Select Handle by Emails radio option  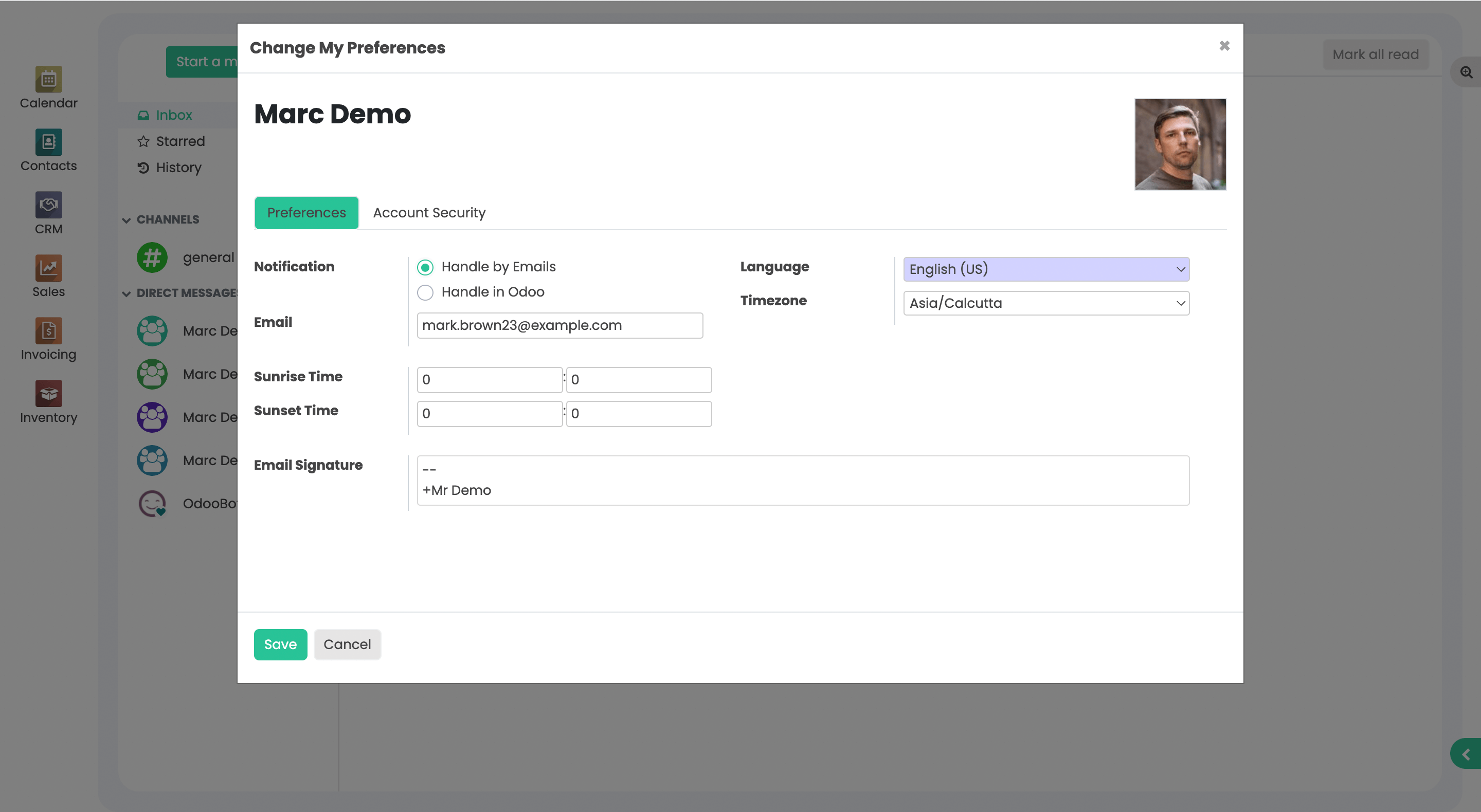pyautogui.click(x=425, y=267)
